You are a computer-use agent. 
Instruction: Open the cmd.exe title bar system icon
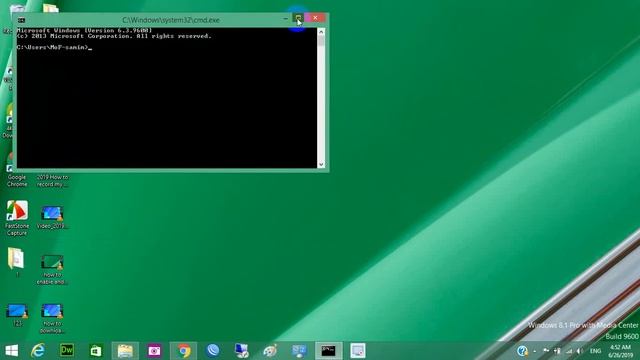22,20
